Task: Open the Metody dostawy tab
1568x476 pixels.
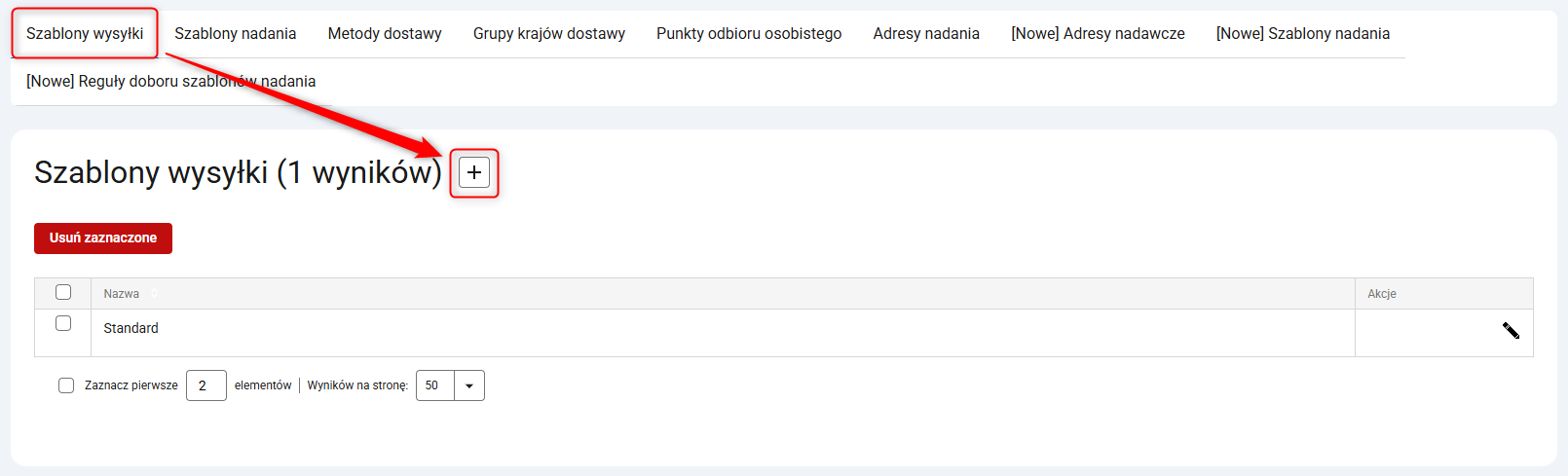Action: [385, 34]
